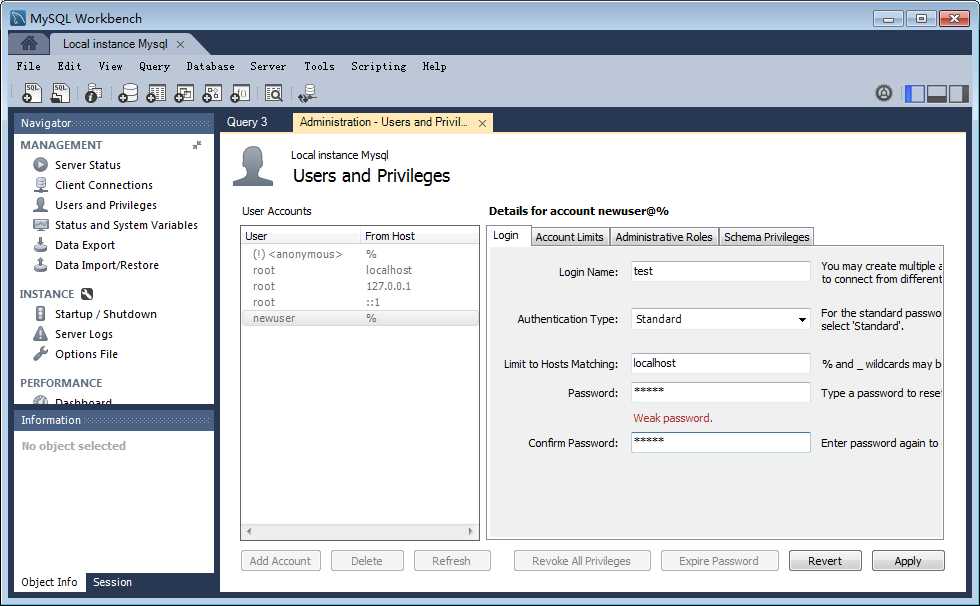
Task: Switch to the Query 3 tab
Action: [x=247, y=122]
